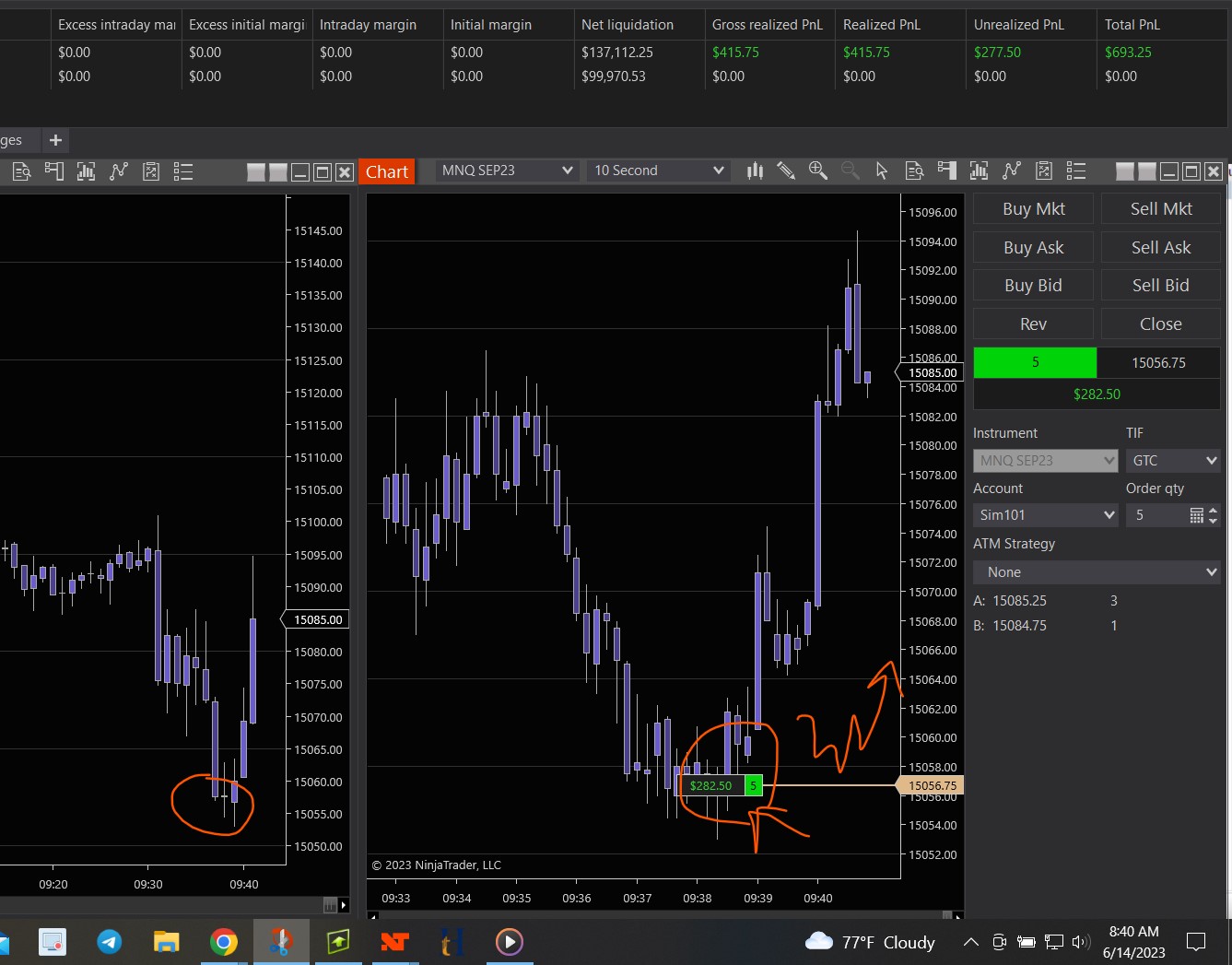Viewport: 1232px width, 965px height.
Task: Open Indicators in right chart toolbar
Action: 1012,171
